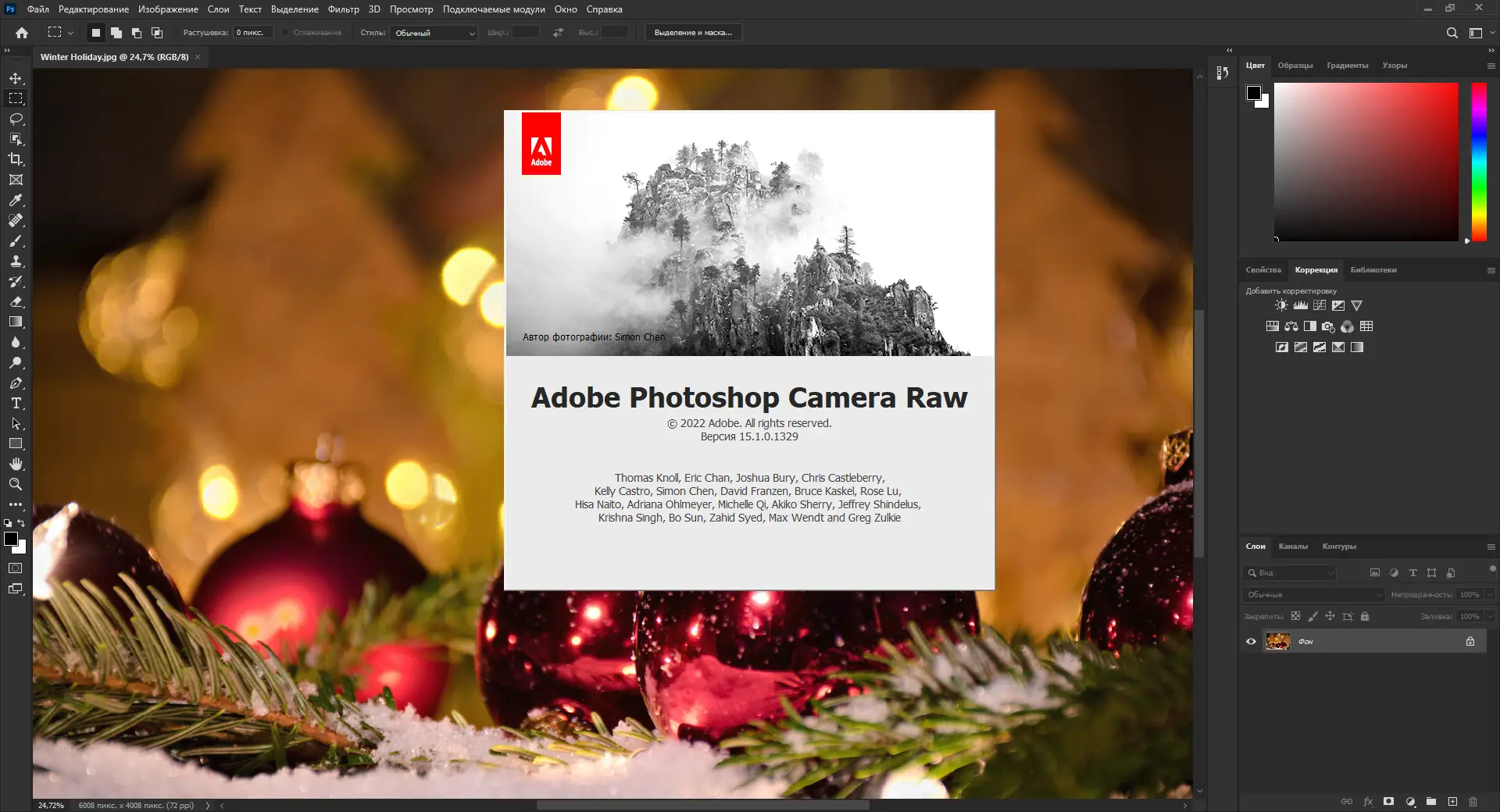The image size is (1500, 812).
Task: Delete layer with the trash icon
Action: tap(1473, 802)
